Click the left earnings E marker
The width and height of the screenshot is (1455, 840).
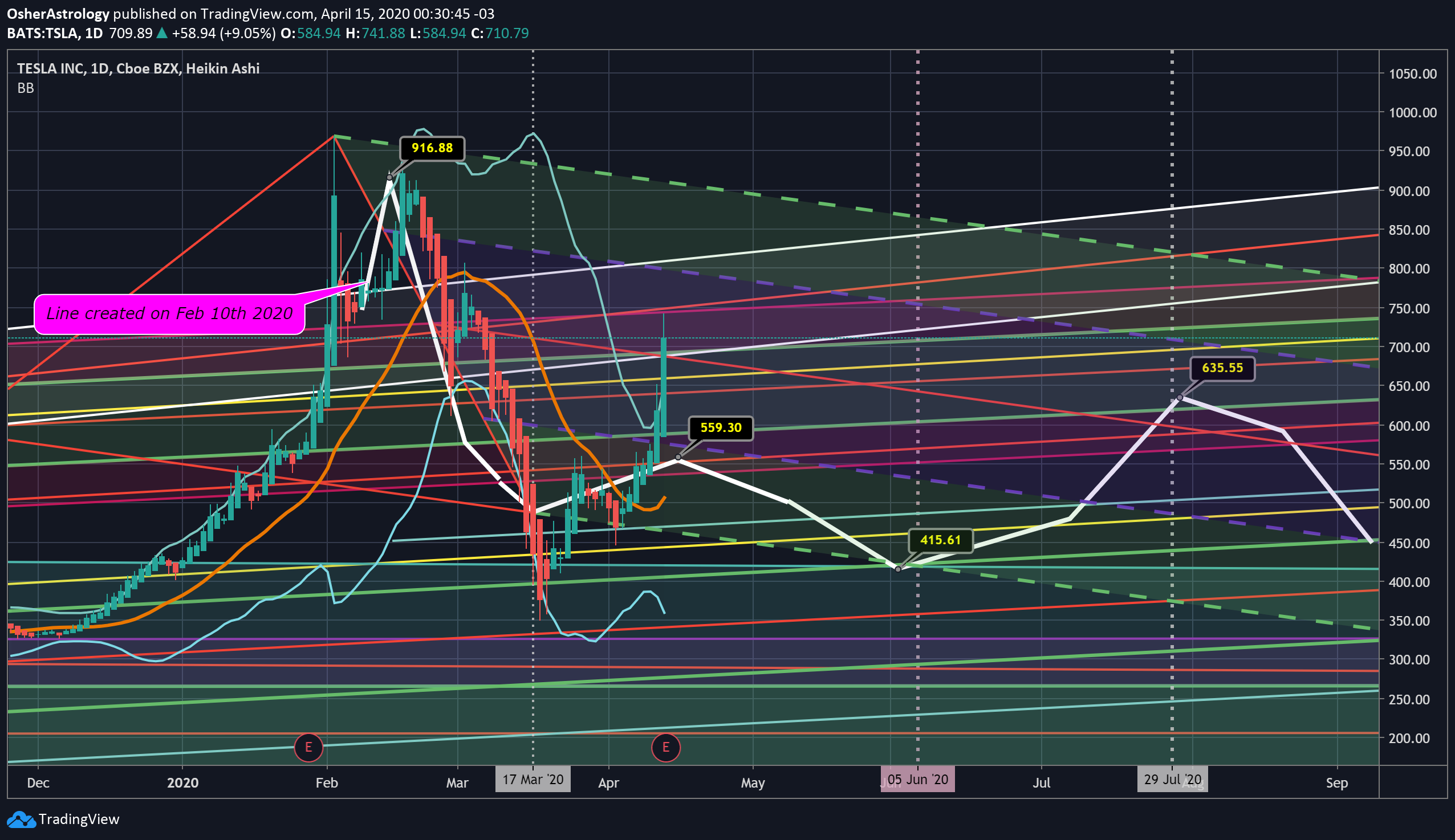[x=308, y=748]
